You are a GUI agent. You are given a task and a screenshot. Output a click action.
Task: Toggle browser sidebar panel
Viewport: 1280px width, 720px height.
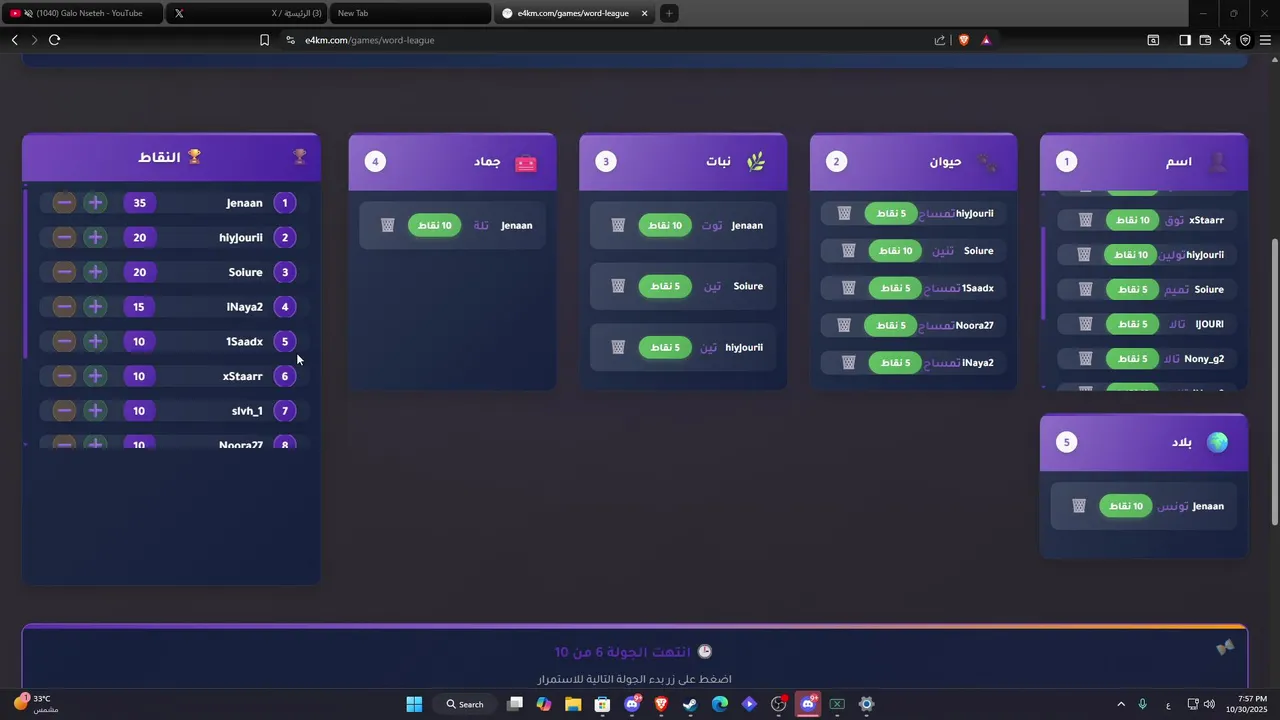point(1184,40)
